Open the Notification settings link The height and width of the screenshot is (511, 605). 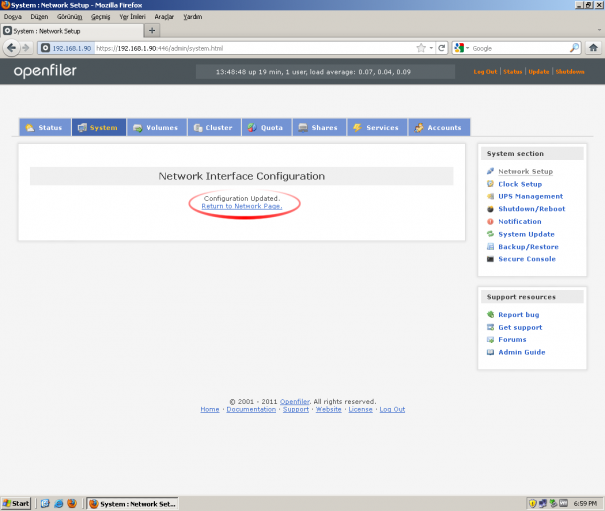[x=520, y=222]
